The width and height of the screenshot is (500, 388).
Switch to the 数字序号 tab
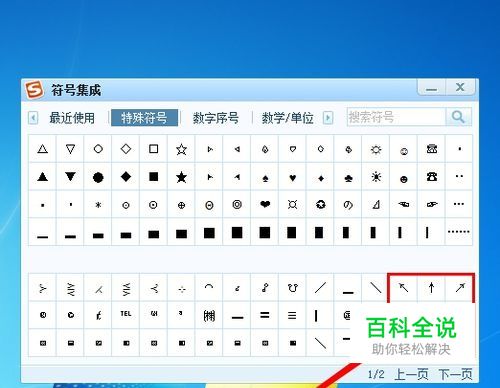point(216,118)
